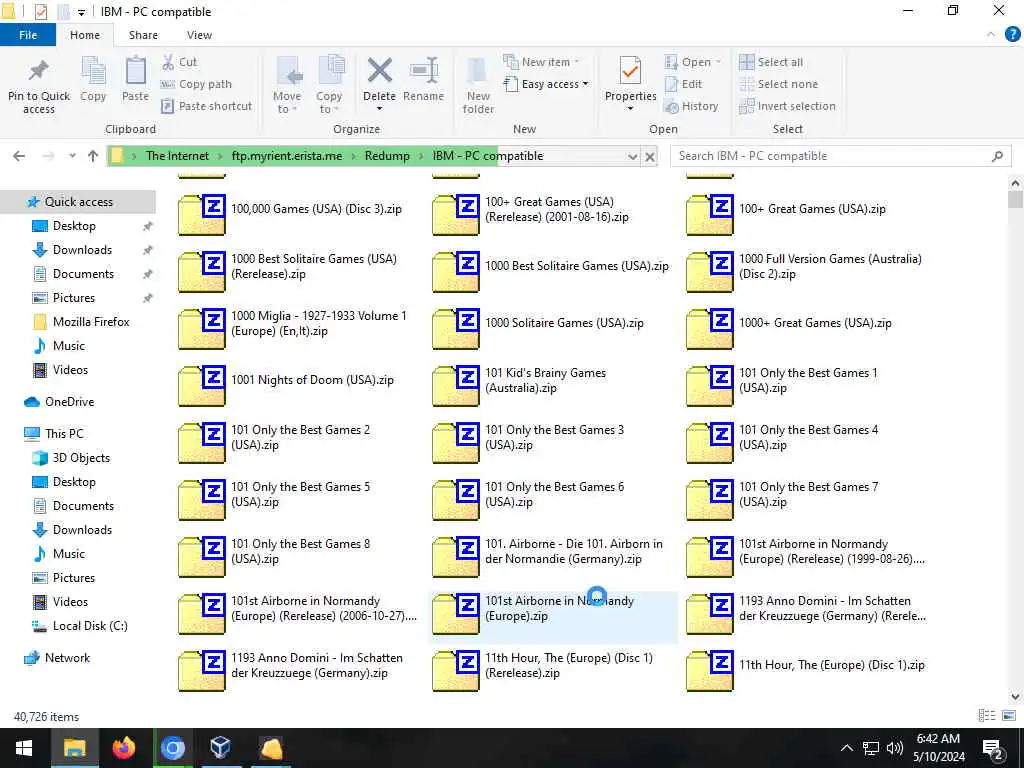Click the Open ribbon command

tap(693, 62)
